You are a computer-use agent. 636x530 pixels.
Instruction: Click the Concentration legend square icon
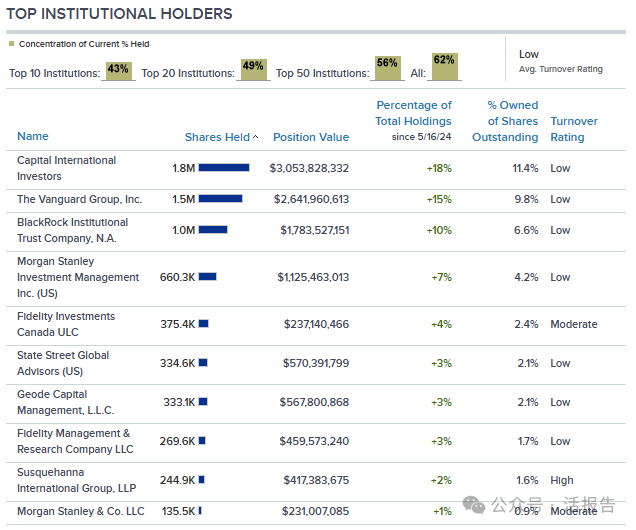coord(12,44)
